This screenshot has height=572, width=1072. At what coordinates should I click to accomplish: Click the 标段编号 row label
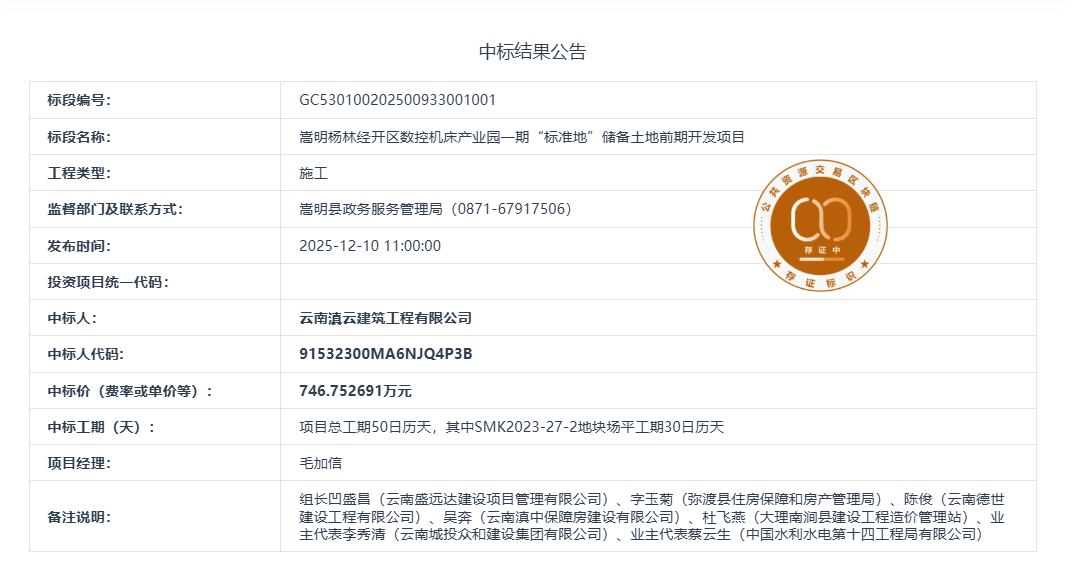(x=79, y=100)
